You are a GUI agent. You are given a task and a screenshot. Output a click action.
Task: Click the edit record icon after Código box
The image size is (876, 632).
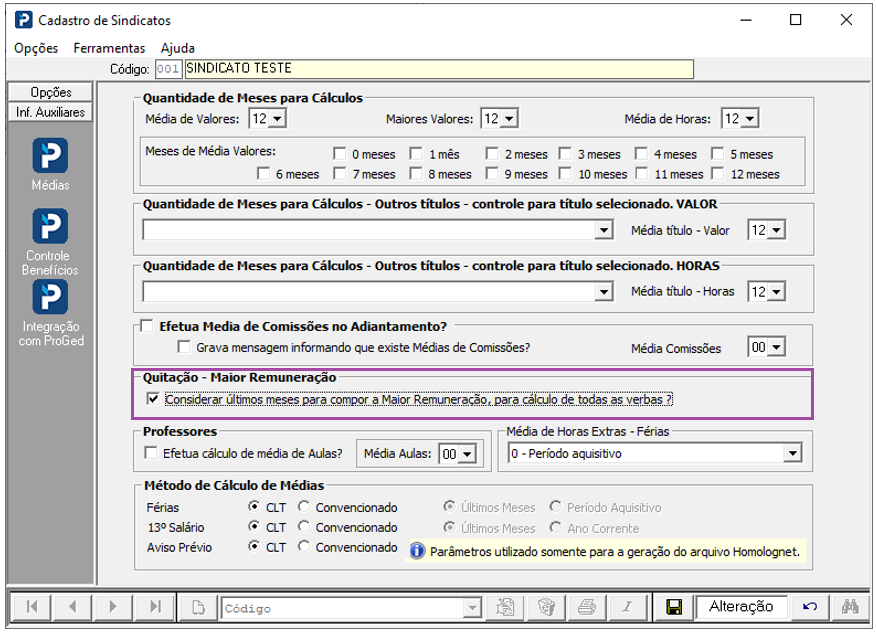point(505,607)
